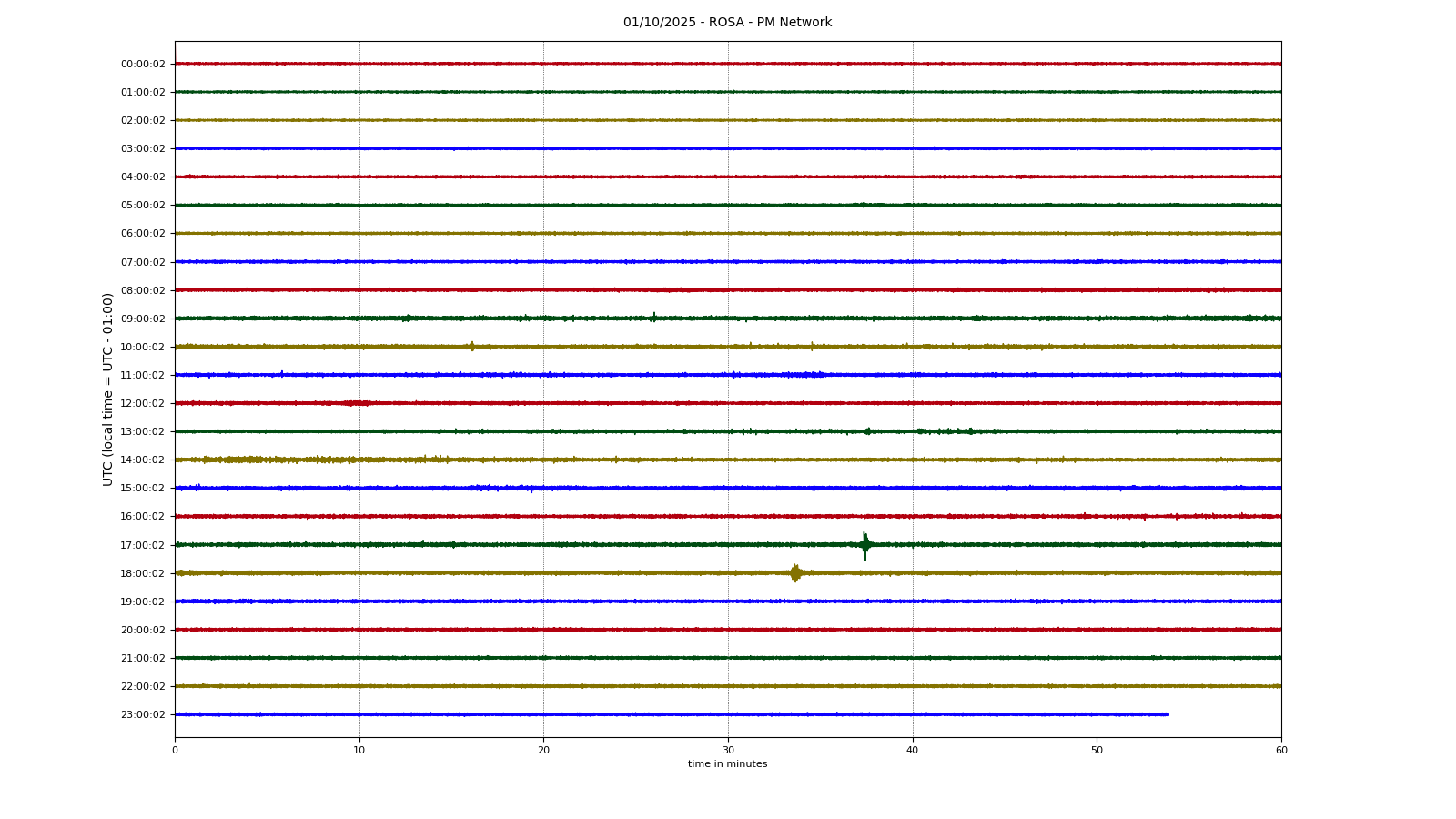This screenshot has width=1456, height=819.
Task: Click the x-axis tick label 60
Action: pyautogui.click(x=1281, y=750)
